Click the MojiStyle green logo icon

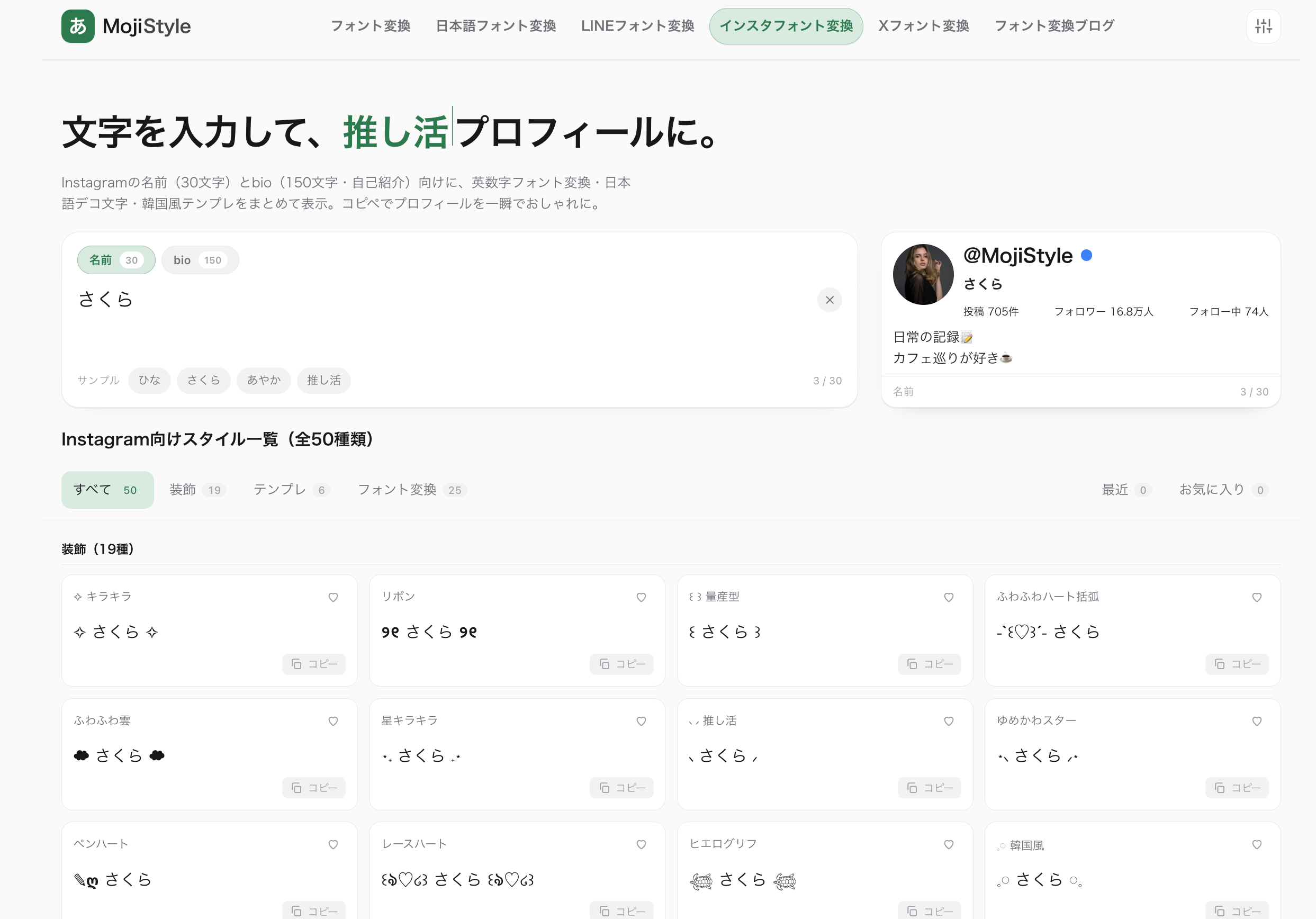78,26
